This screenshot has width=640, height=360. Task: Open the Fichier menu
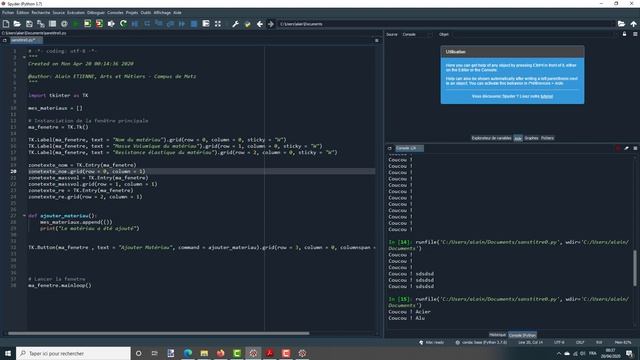coord(8,13)
